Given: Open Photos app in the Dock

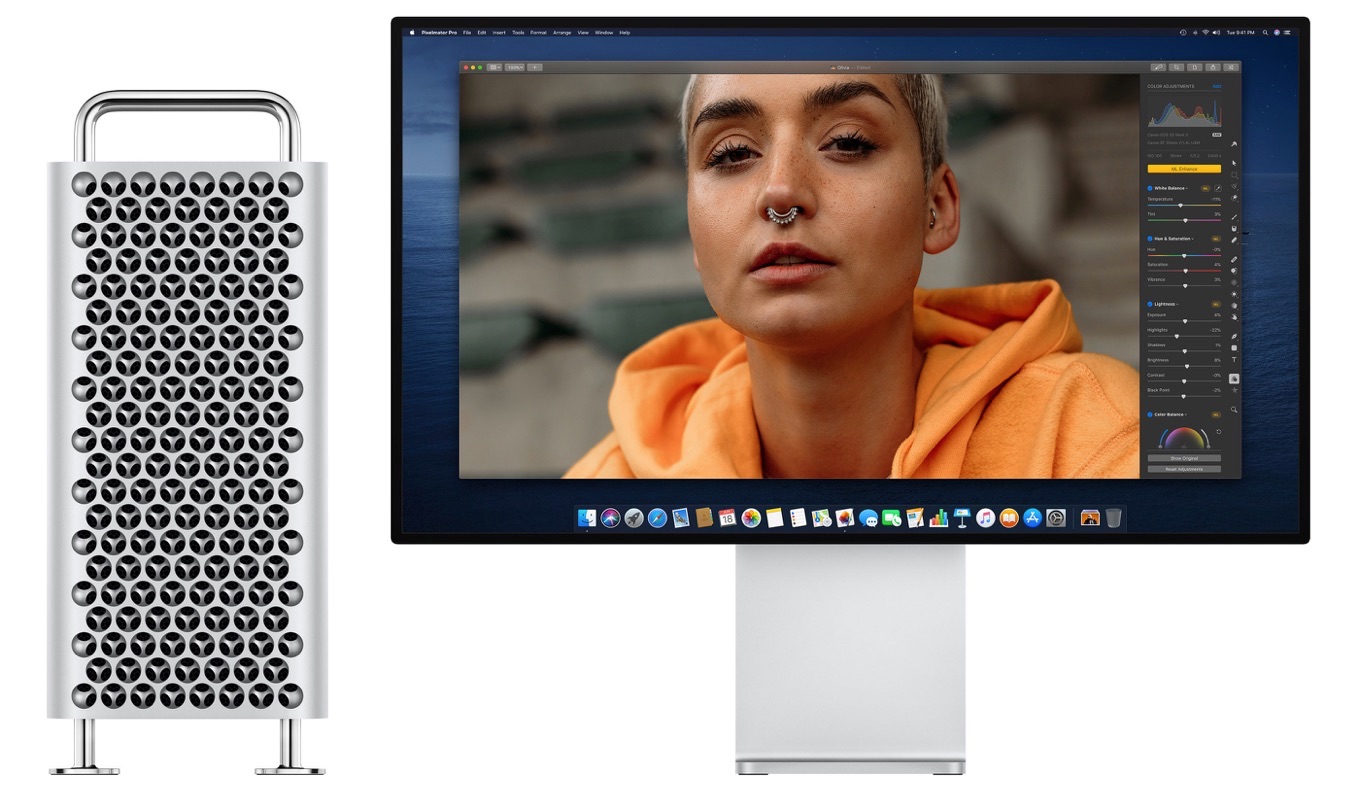Looking at the screenshot, I should pyautogui.click(x=751, y=518).
